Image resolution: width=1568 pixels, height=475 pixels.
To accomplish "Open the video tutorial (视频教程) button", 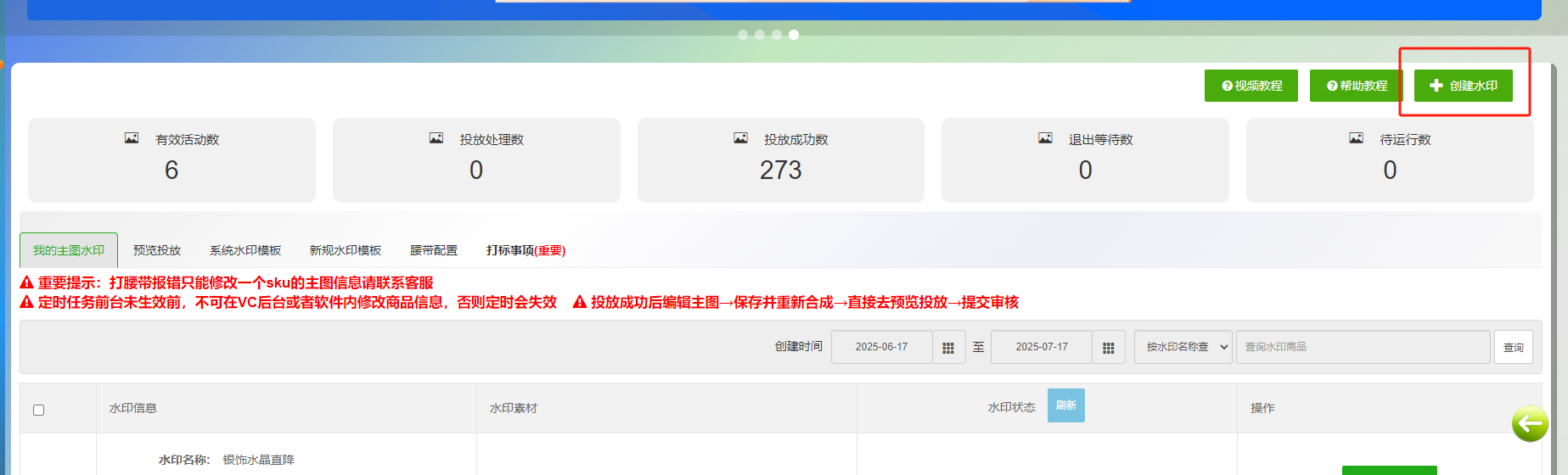I will point(1250,86).
